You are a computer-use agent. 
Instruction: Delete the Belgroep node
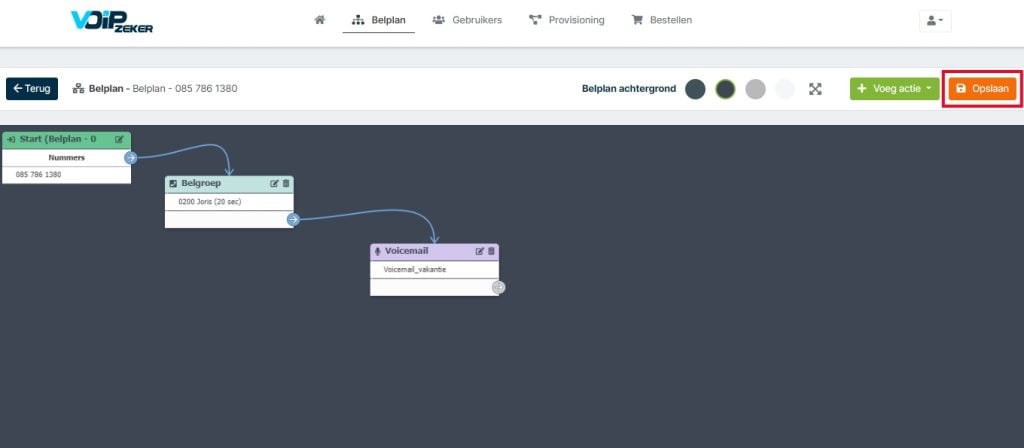286,184
